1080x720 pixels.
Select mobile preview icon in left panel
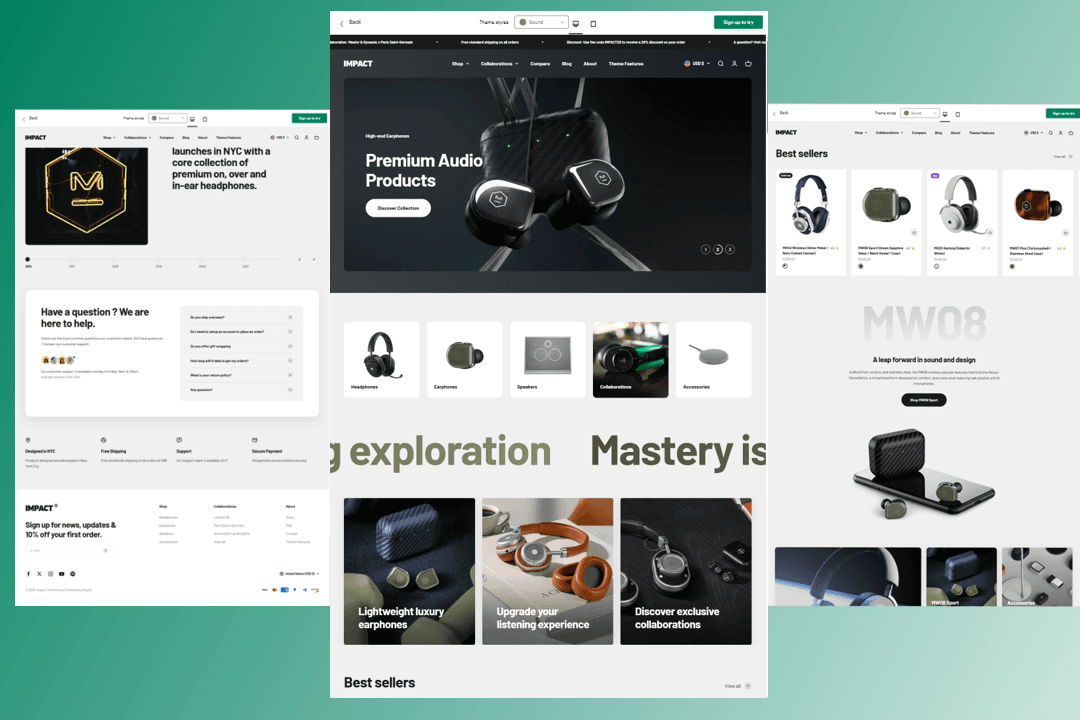[x=205, y=119]
